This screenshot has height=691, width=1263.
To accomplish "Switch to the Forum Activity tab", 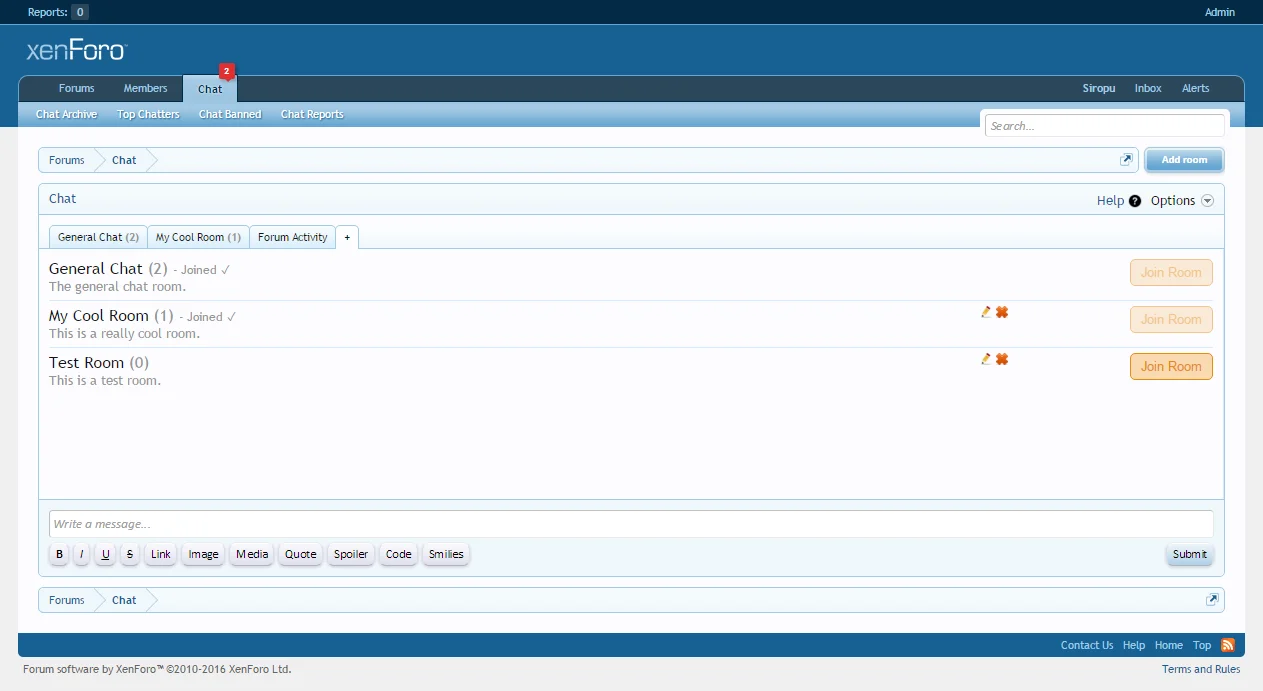I will coord(292,237).
